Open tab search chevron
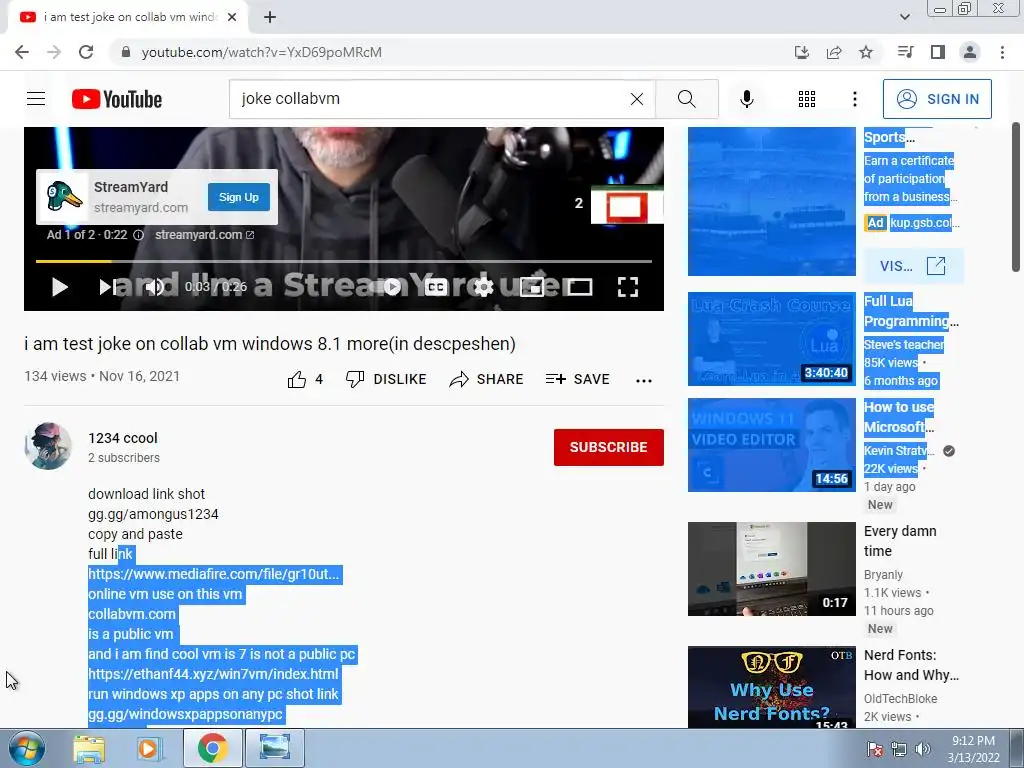Screen dimensions: 1024x768 coord(904,17)
